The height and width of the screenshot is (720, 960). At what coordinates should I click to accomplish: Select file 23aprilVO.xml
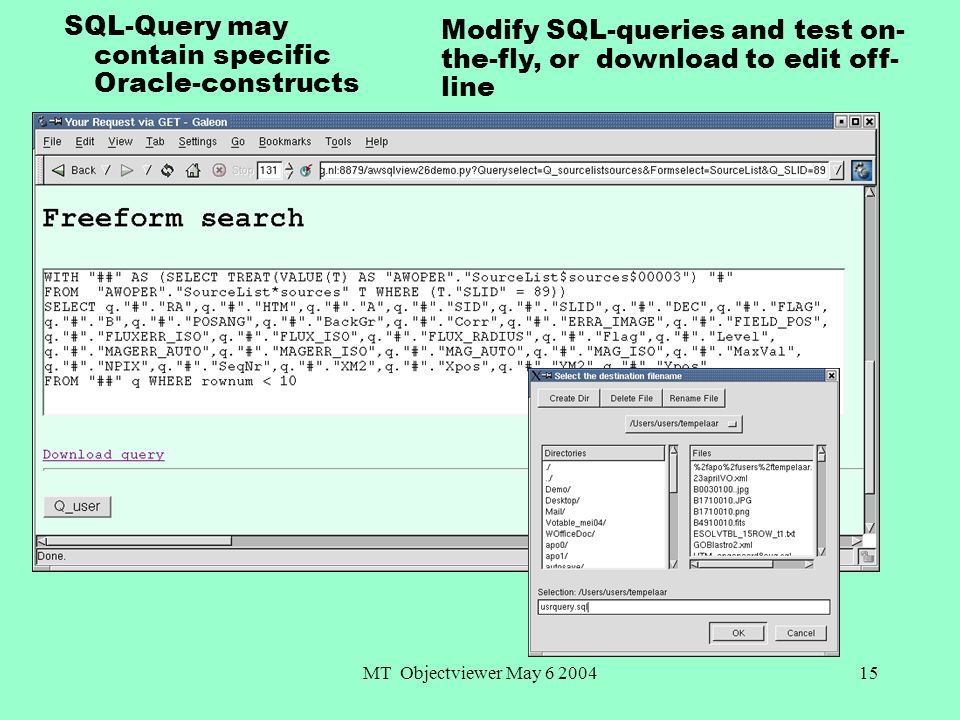[720, 478]
